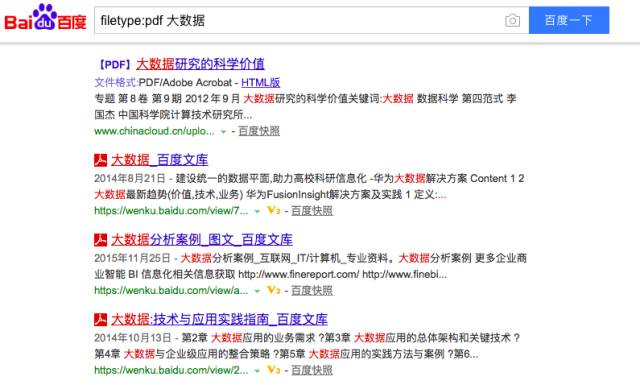Click the www.chinacloud.cn/uplo... URL
Screen dimensions: 640x385
click(154, 131)
